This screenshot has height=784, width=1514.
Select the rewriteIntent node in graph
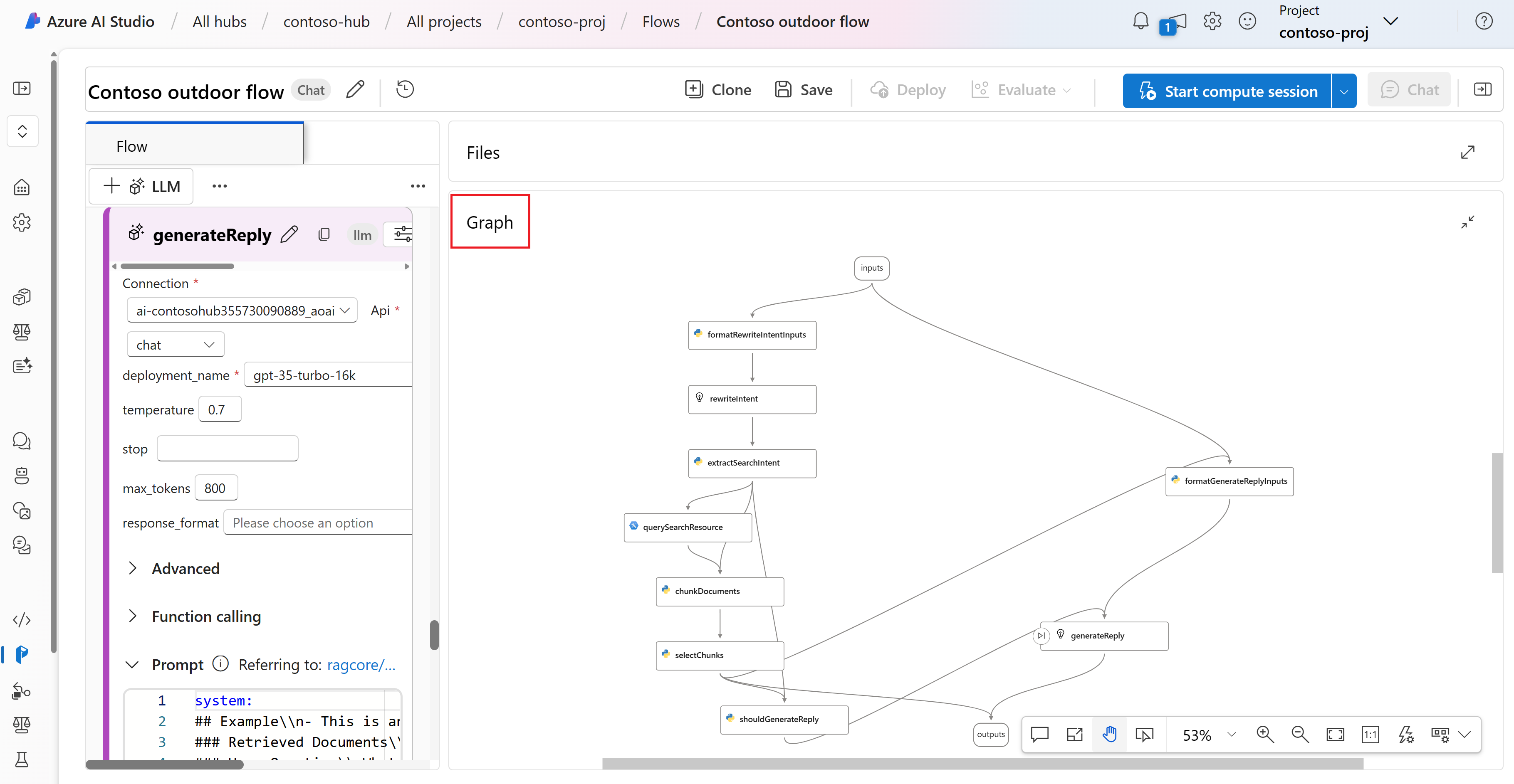(752, 399)
